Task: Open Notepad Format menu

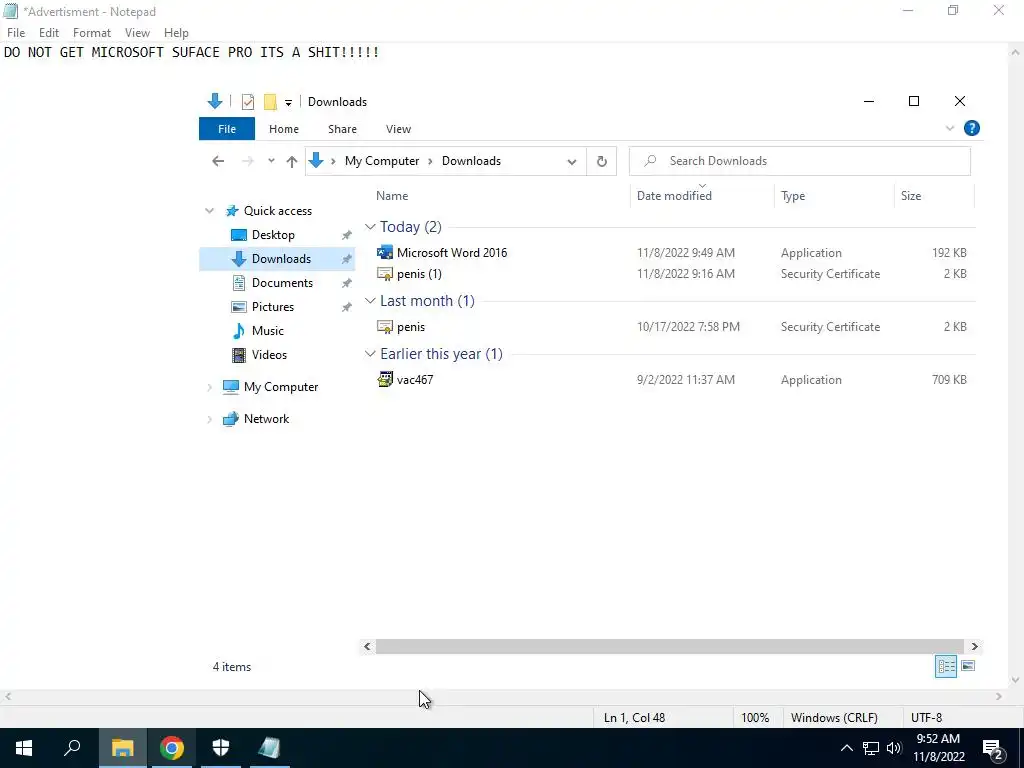Action: 91,33
